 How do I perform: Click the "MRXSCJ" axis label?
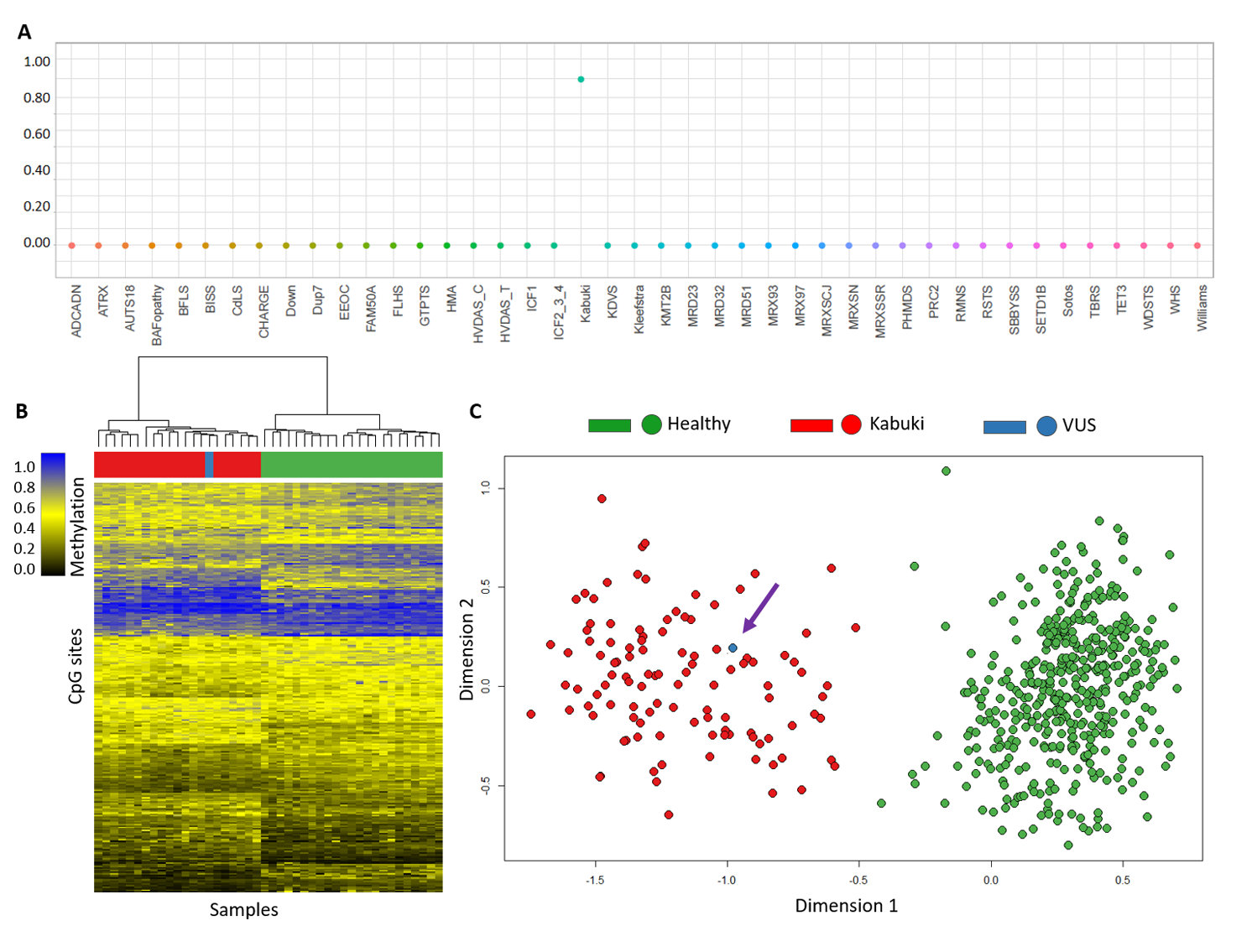coord(827,311)
